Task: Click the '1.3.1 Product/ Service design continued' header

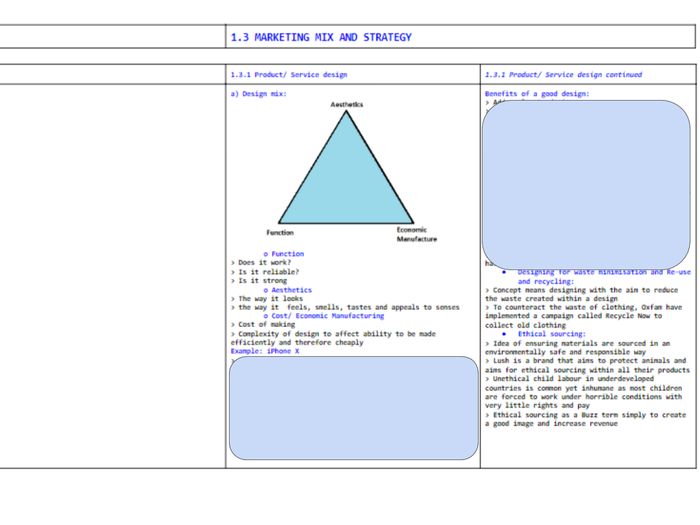Action: pyautogui.click(x=563, y=75)
